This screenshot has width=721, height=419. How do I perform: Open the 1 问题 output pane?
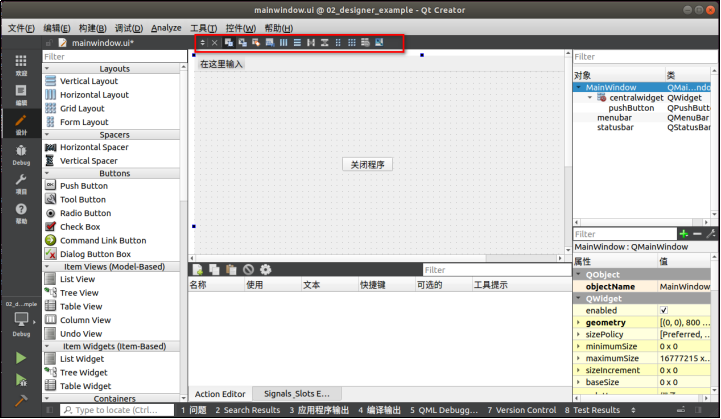point(194,410)
